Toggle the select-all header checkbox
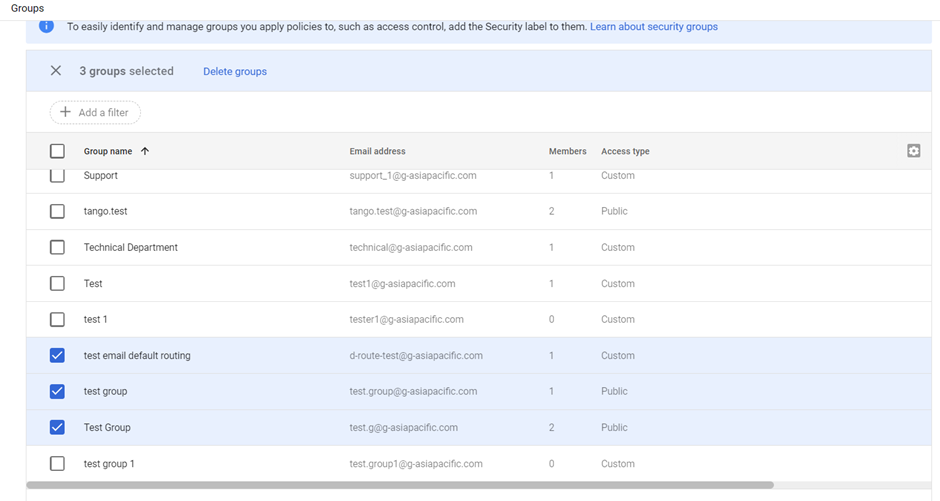 point(57,151)
